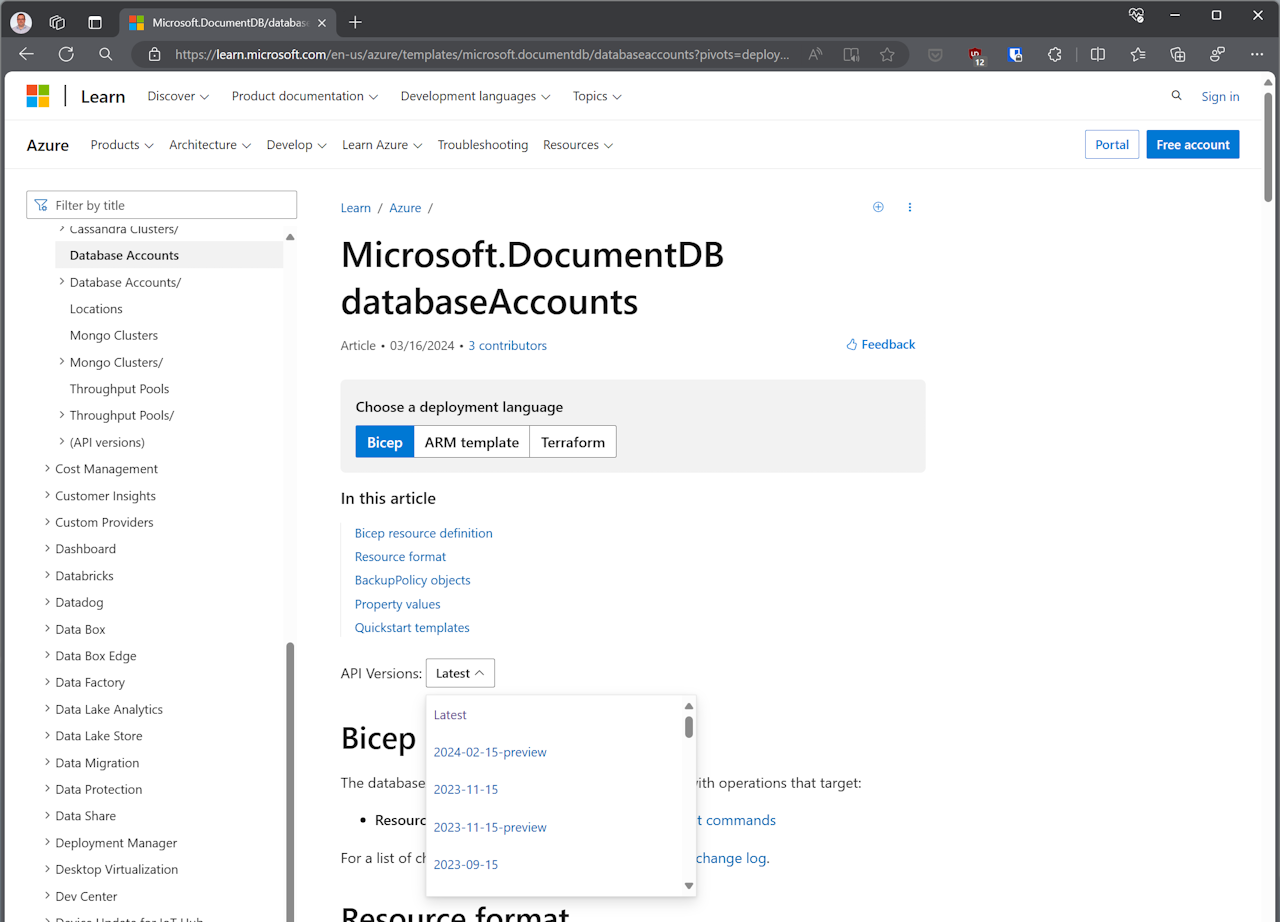Give article Feedback via thumbs-up link
Screen dimensions: 1280x922
point(880,344)
